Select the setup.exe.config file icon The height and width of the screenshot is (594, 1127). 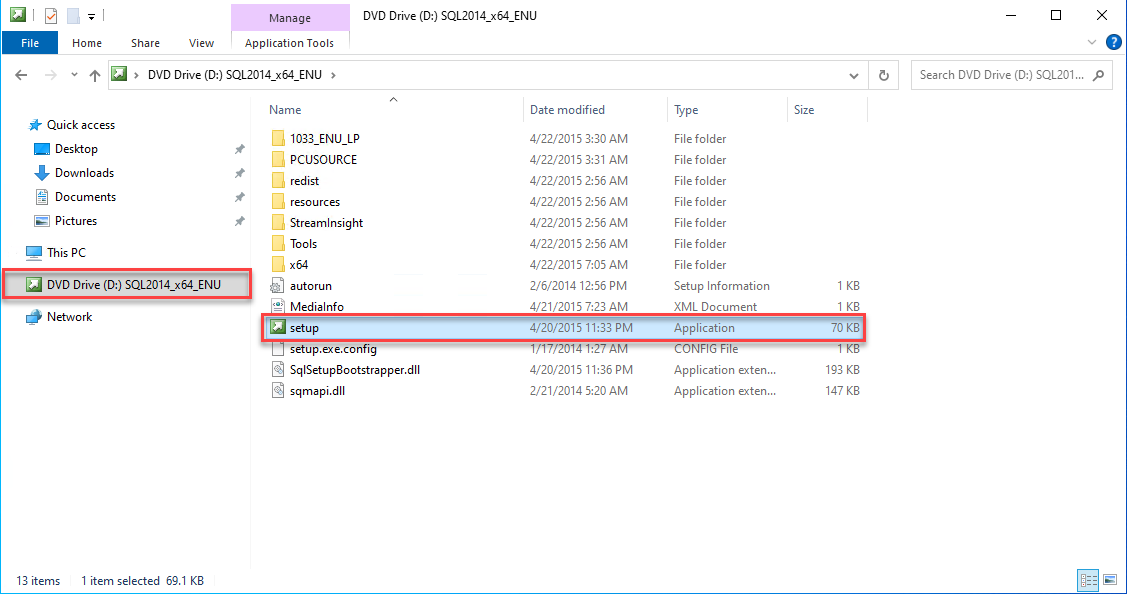277,349
